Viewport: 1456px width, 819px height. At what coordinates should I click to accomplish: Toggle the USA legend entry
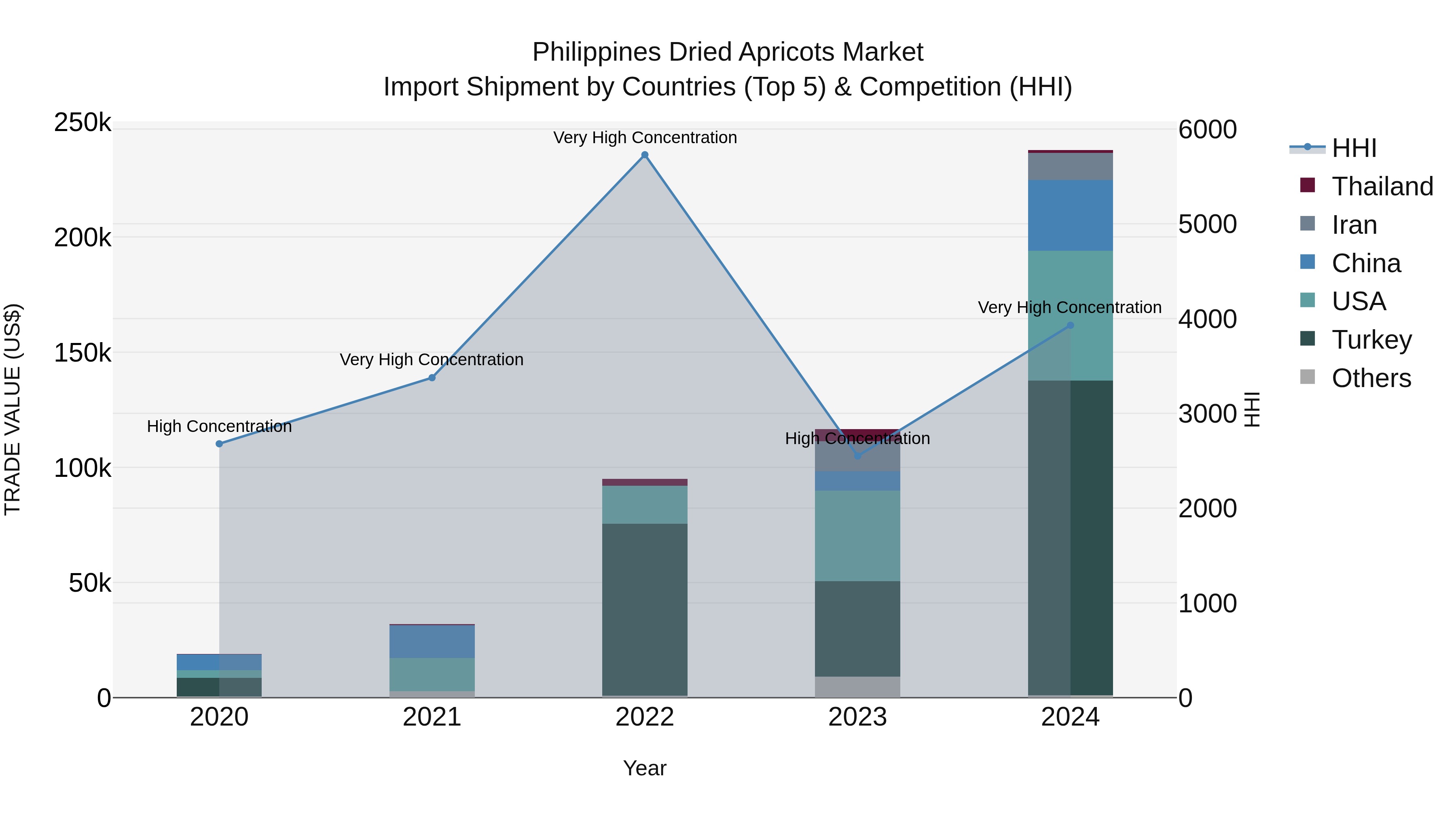click(x=1343, y=301)
